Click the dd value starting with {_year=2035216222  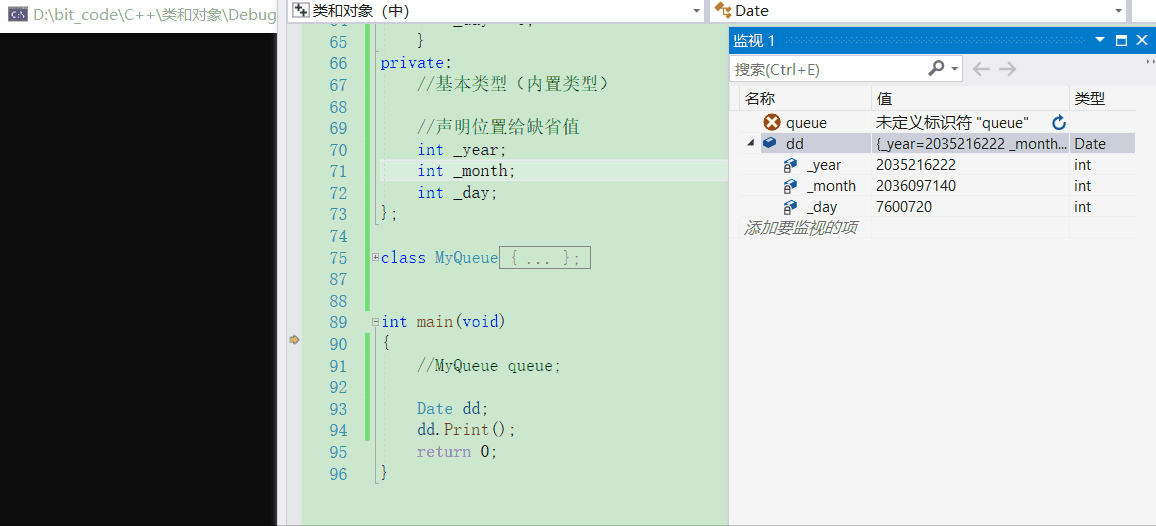point(971,144)
